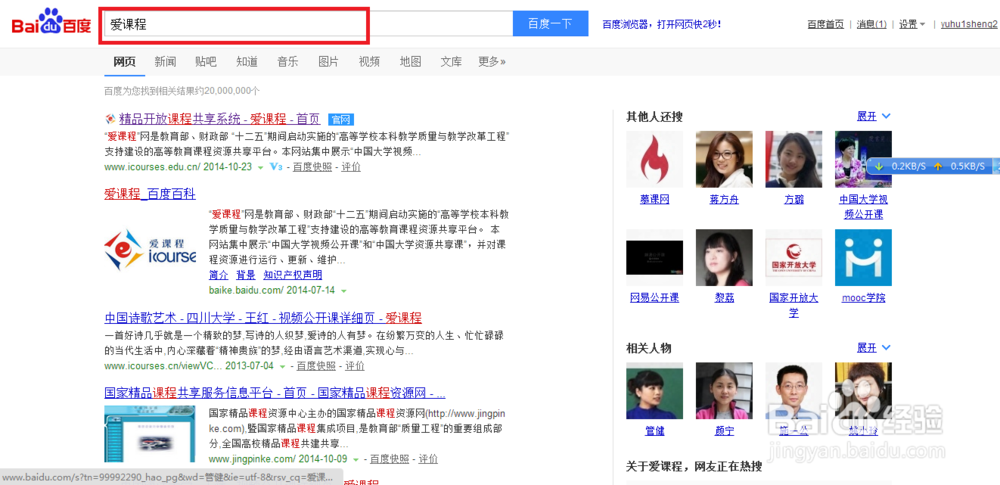1000x485 pixels.
Task: Expand the 其他人还搜 section with 展开
Action: click(x=874, y=116)
